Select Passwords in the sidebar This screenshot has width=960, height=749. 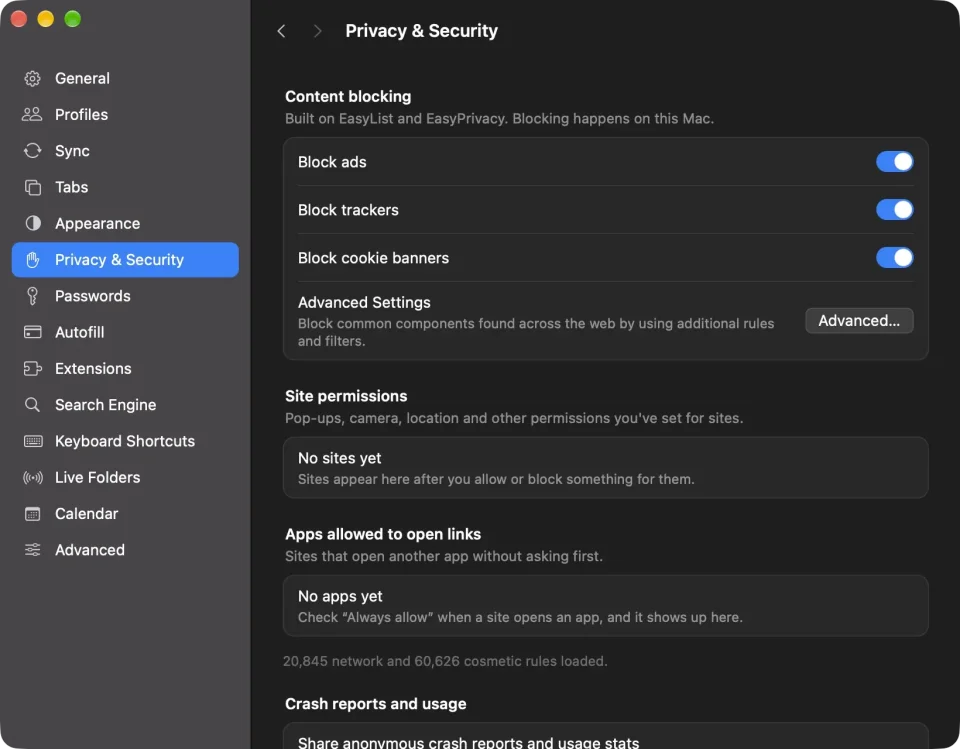(125, 296)
